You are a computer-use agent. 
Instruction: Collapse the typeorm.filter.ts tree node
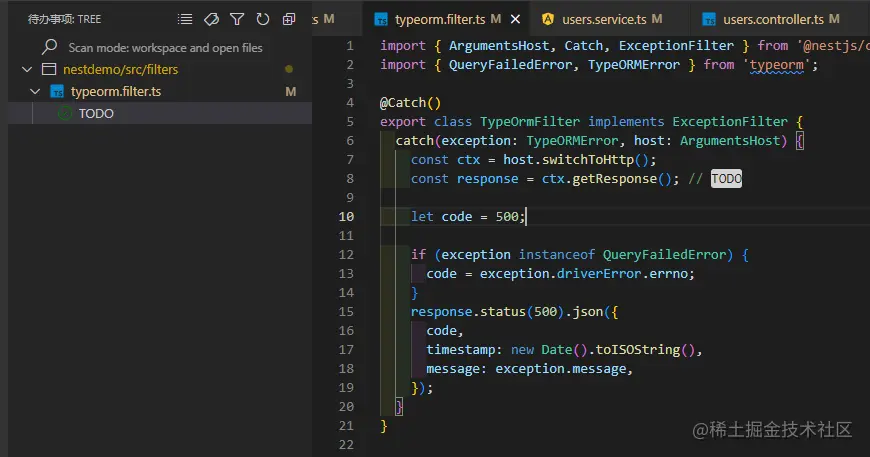point(35,92)
